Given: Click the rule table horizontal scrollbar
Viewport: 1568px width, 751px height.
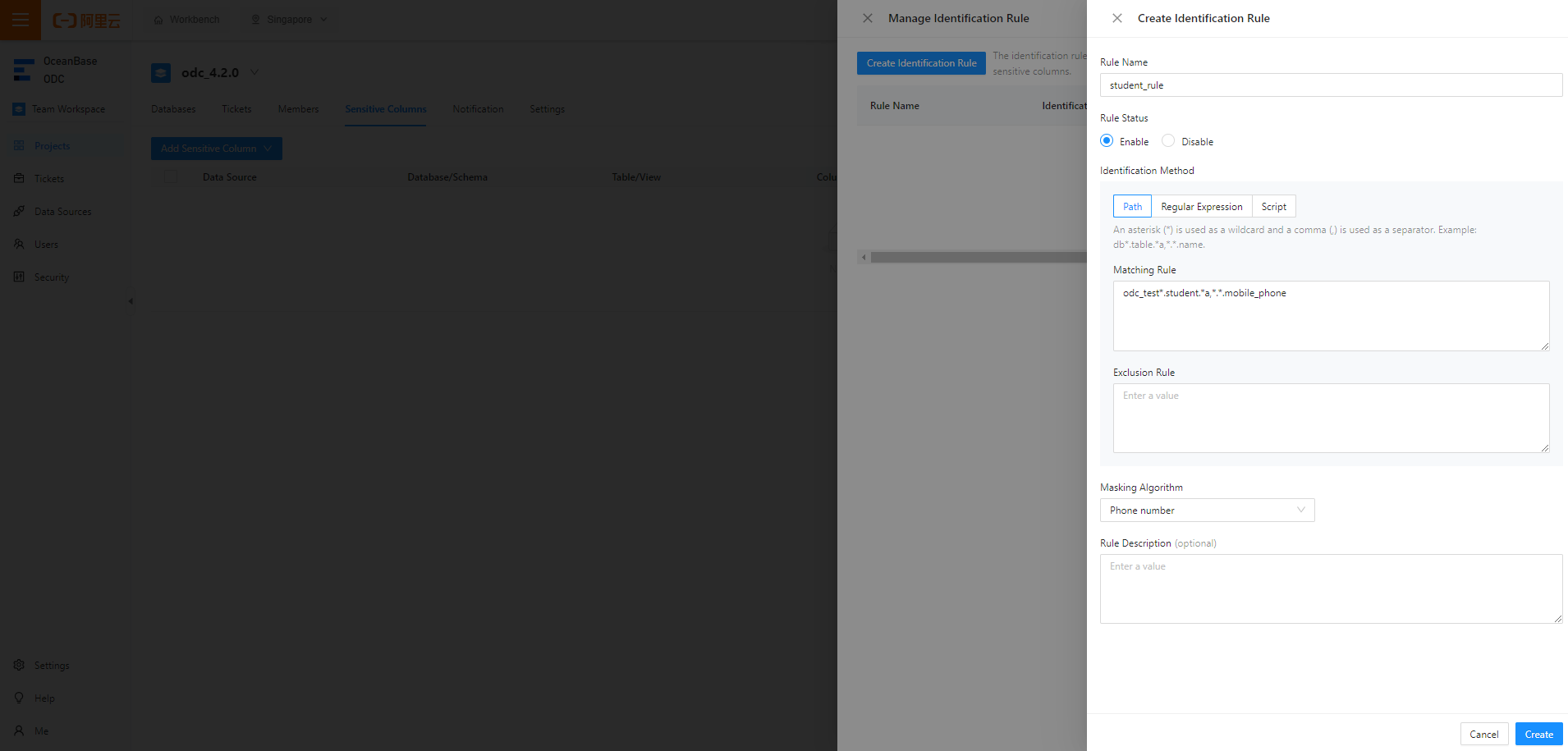Looking at the screenshot, I should pos(979,258).
